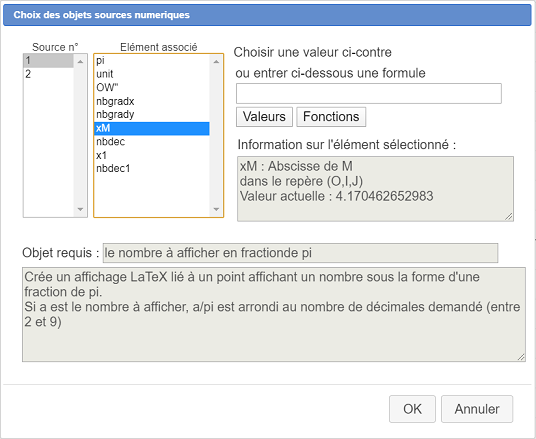Select source number 2 in list

click(49, 74)
